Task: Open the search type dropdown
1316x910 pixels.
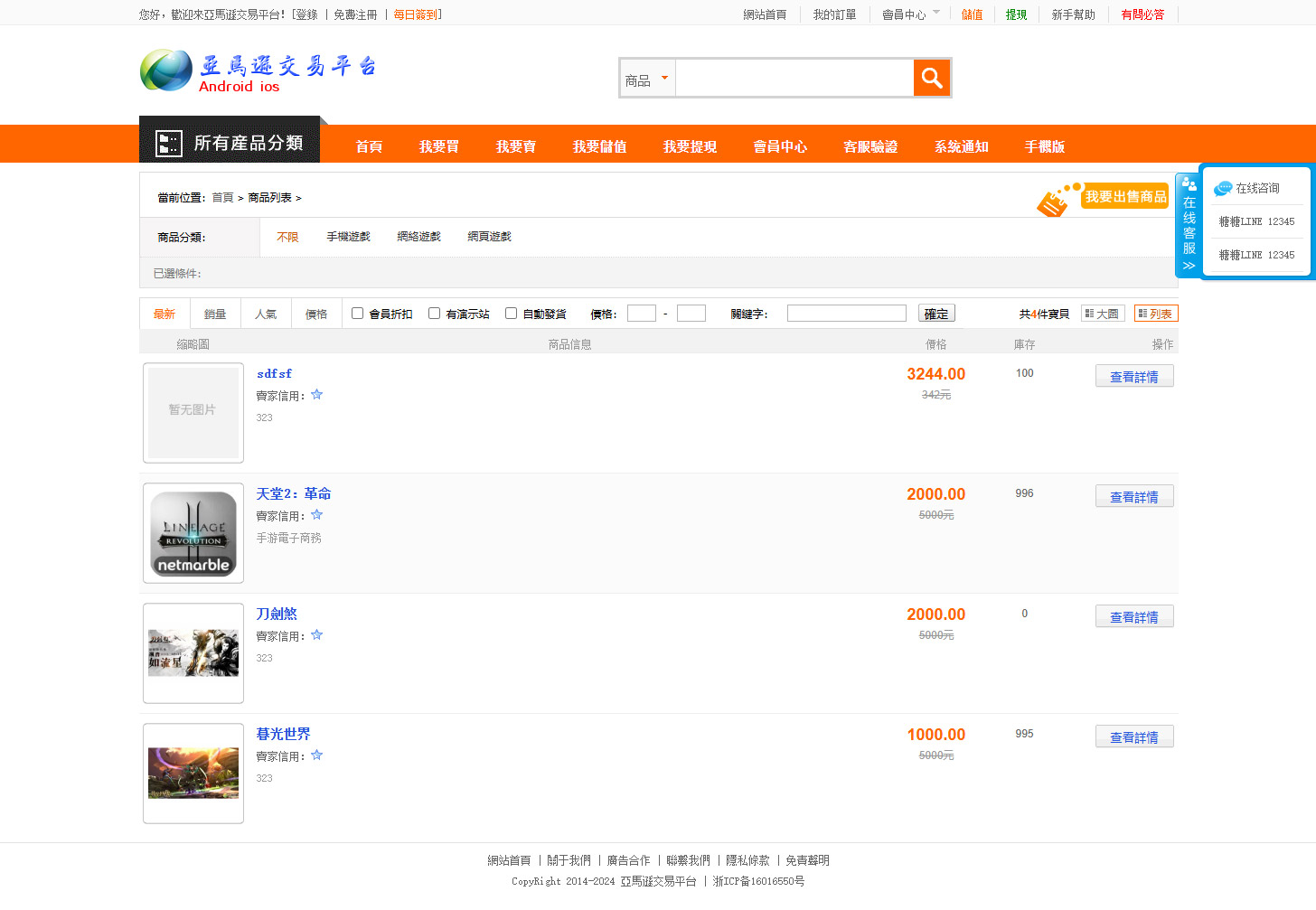Action: coord(647,80)
